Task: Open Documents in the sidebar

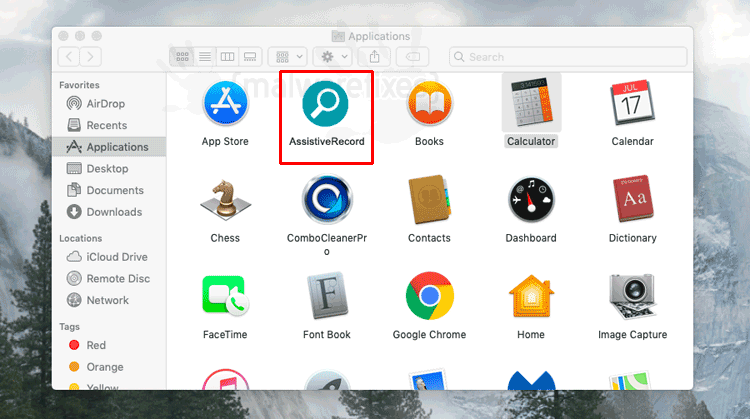Action: 109,190
